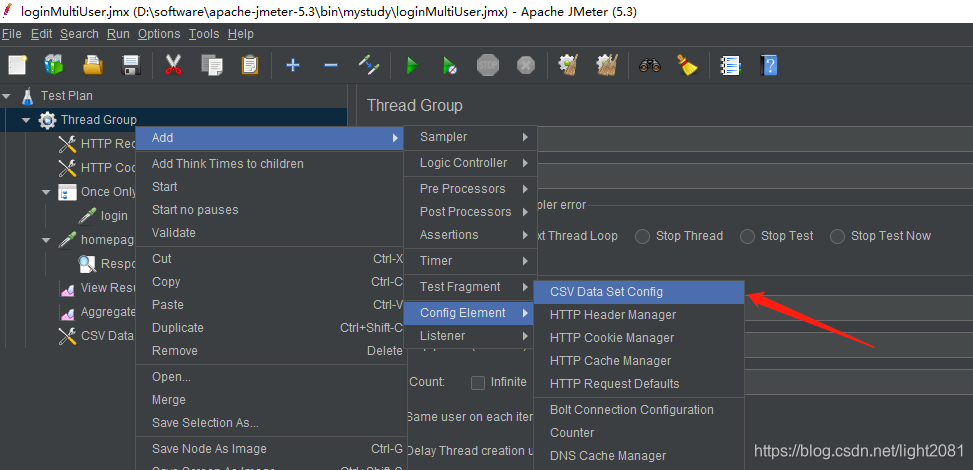The height and width of the screenshot is (470, 973).
Task: Click the Stop sign toolbar icon
Action: coord(488,65)
